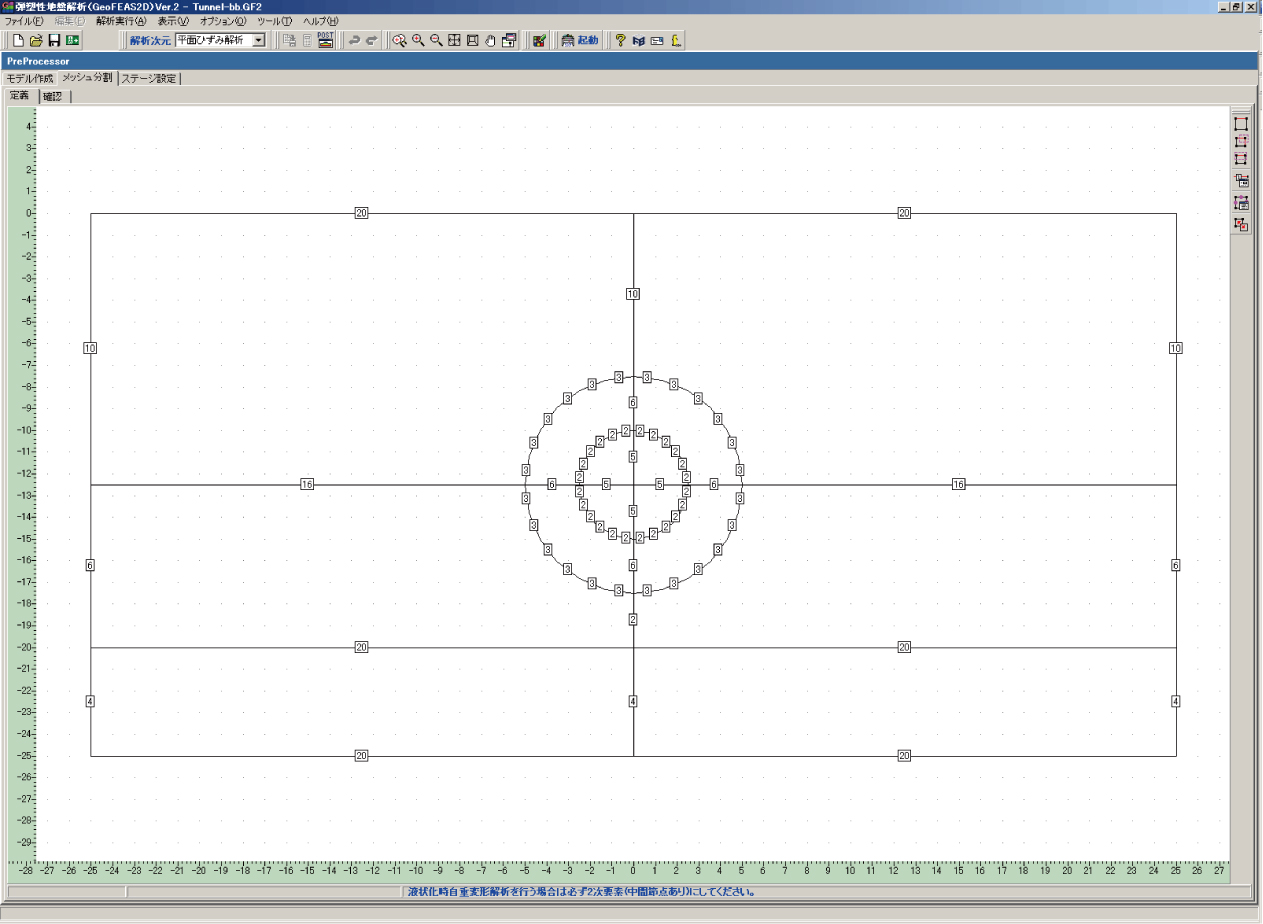Open the オプション(O) menu
1263x924 pixels.
223,21
